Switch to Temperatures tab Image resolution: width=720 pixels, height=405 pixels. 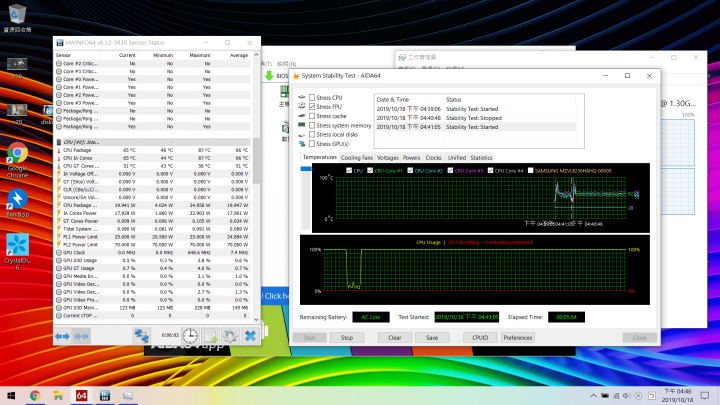coord(320,157)
